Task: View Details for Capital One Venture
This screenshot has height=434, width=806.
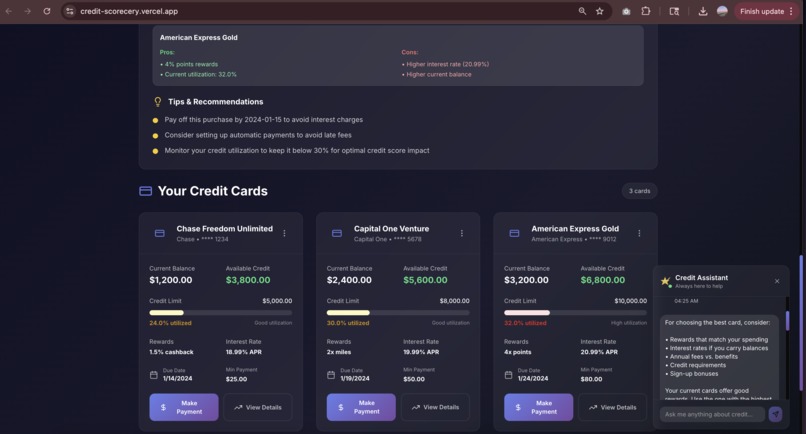Action: tap(435, 407)
